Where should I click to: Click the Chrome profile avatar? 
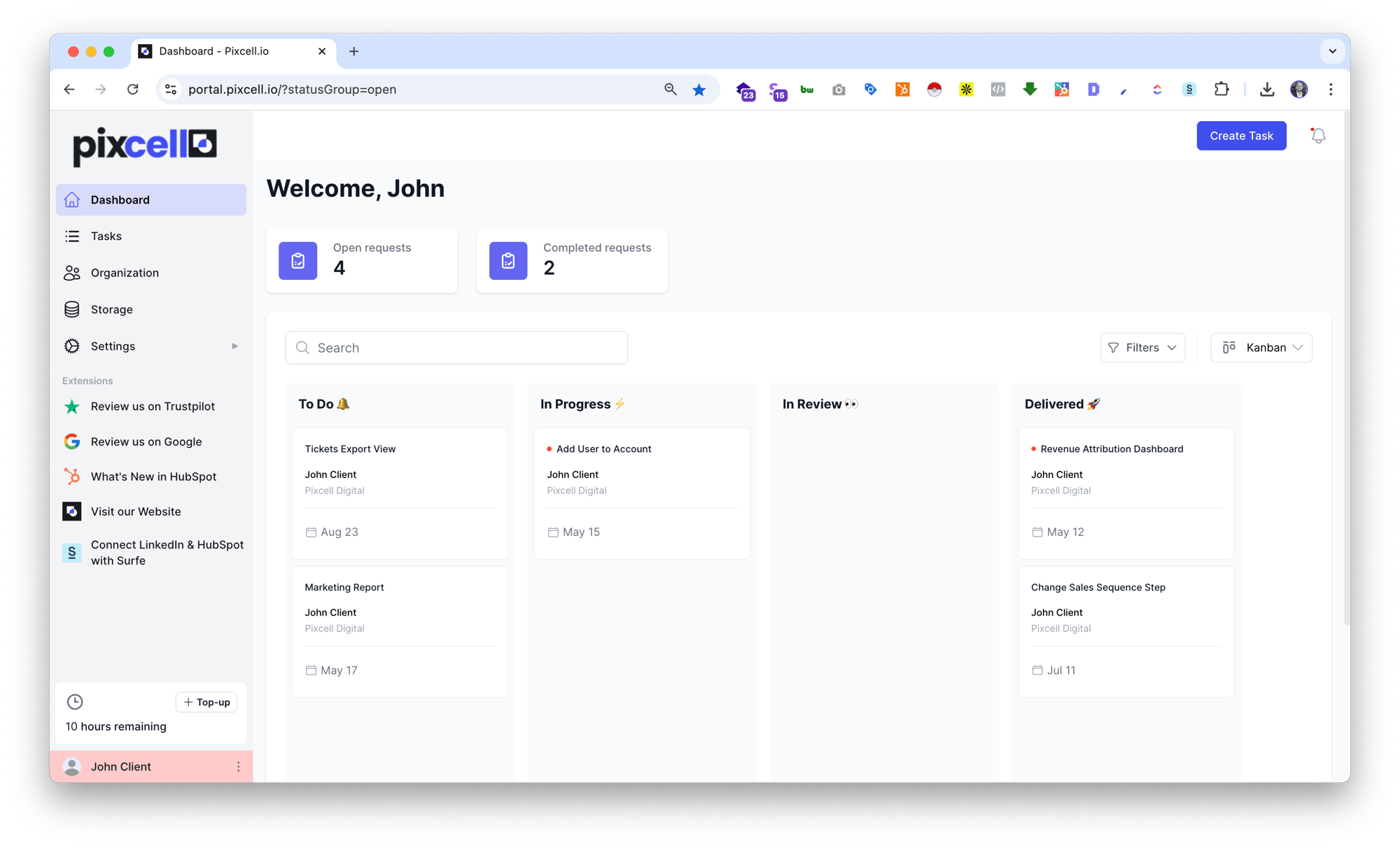[x=1299, y=90]
